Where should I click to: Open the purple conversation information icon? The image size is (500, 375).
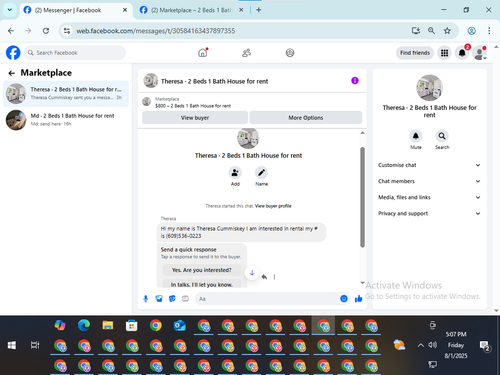coord(355,81)
